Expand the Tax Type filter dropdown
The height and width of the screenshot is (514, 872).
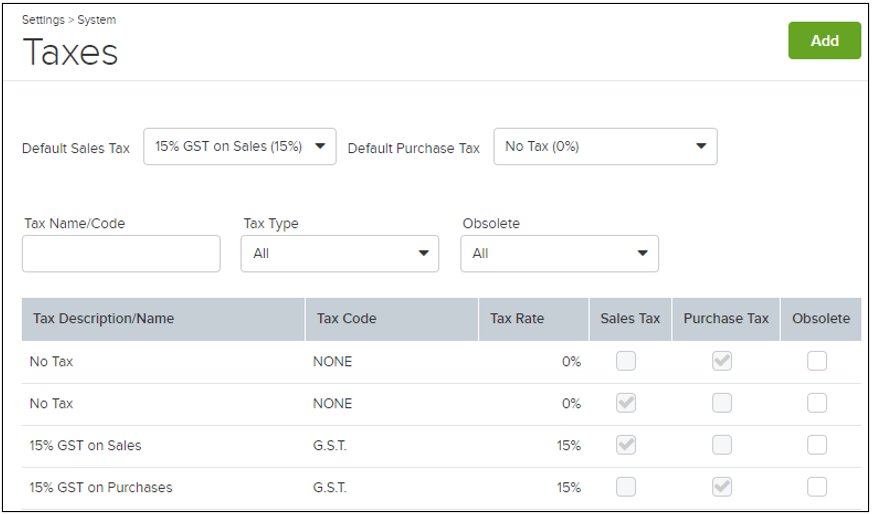(x=340, y=254)
